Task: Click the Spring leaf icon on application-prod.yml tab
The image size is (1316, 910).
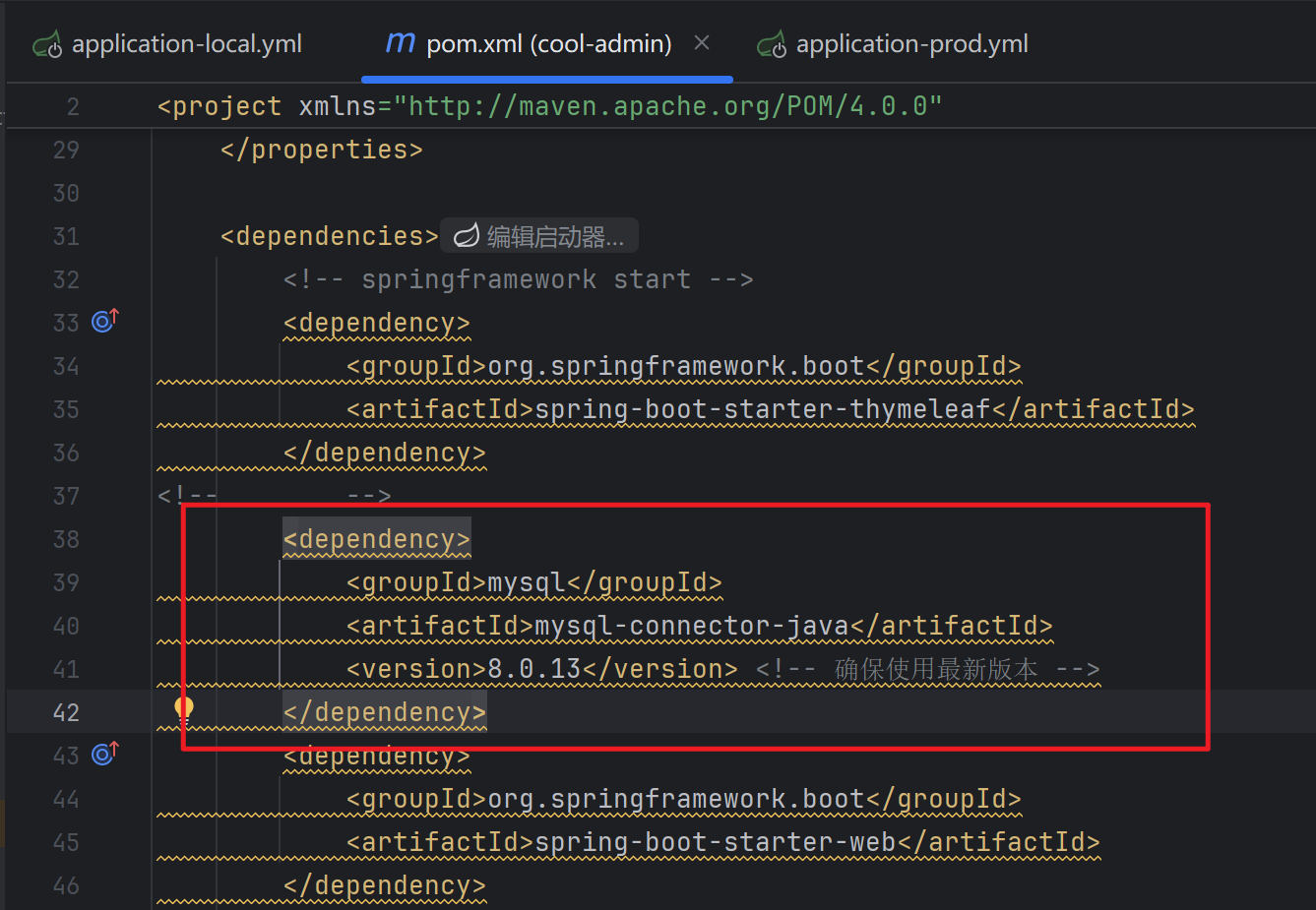Action: click(772, 42)
